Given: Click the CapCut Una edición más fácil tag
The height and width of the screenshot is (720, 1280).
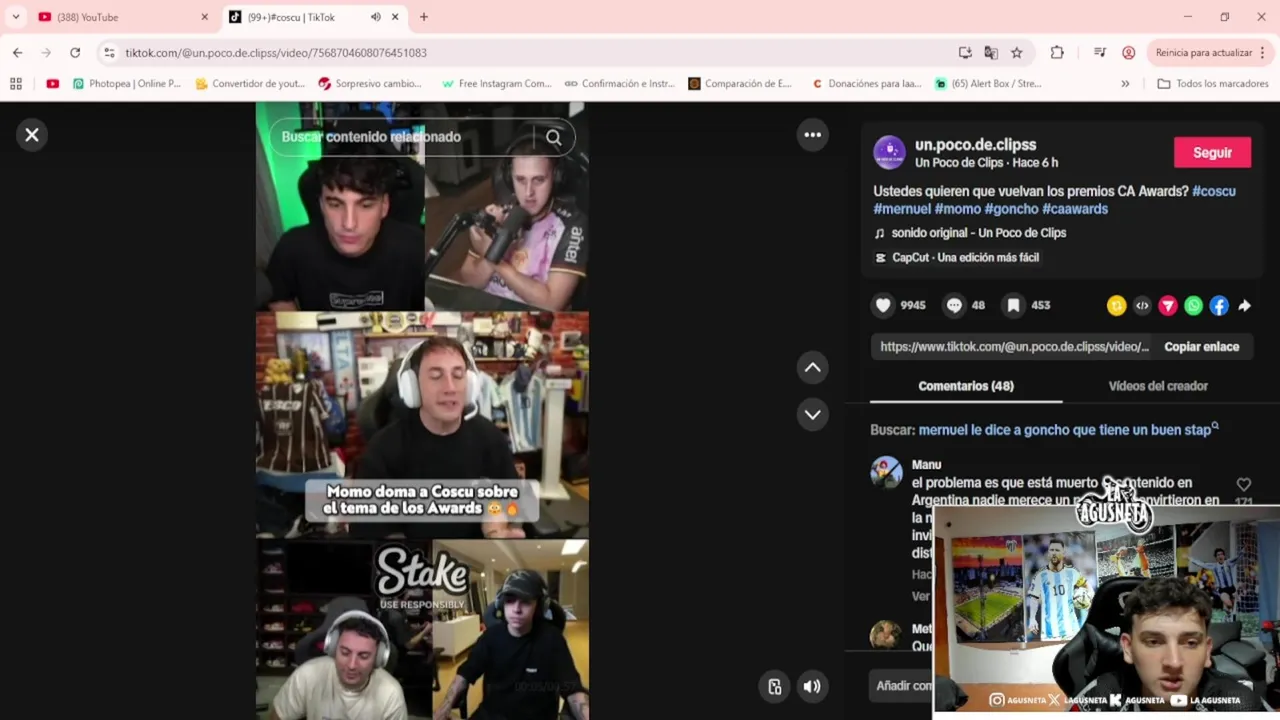Looking at the screenshot, I should tap(957, 257).
